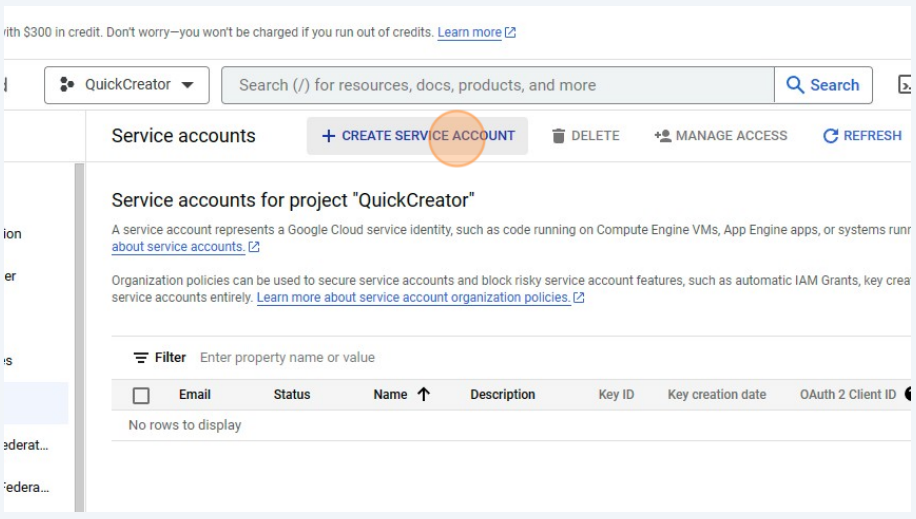Image resolution: width=916 pixels, height=519 pixels.
Task: Click the Refresh circular arrow icon
Action: click(x=830, y=136)
